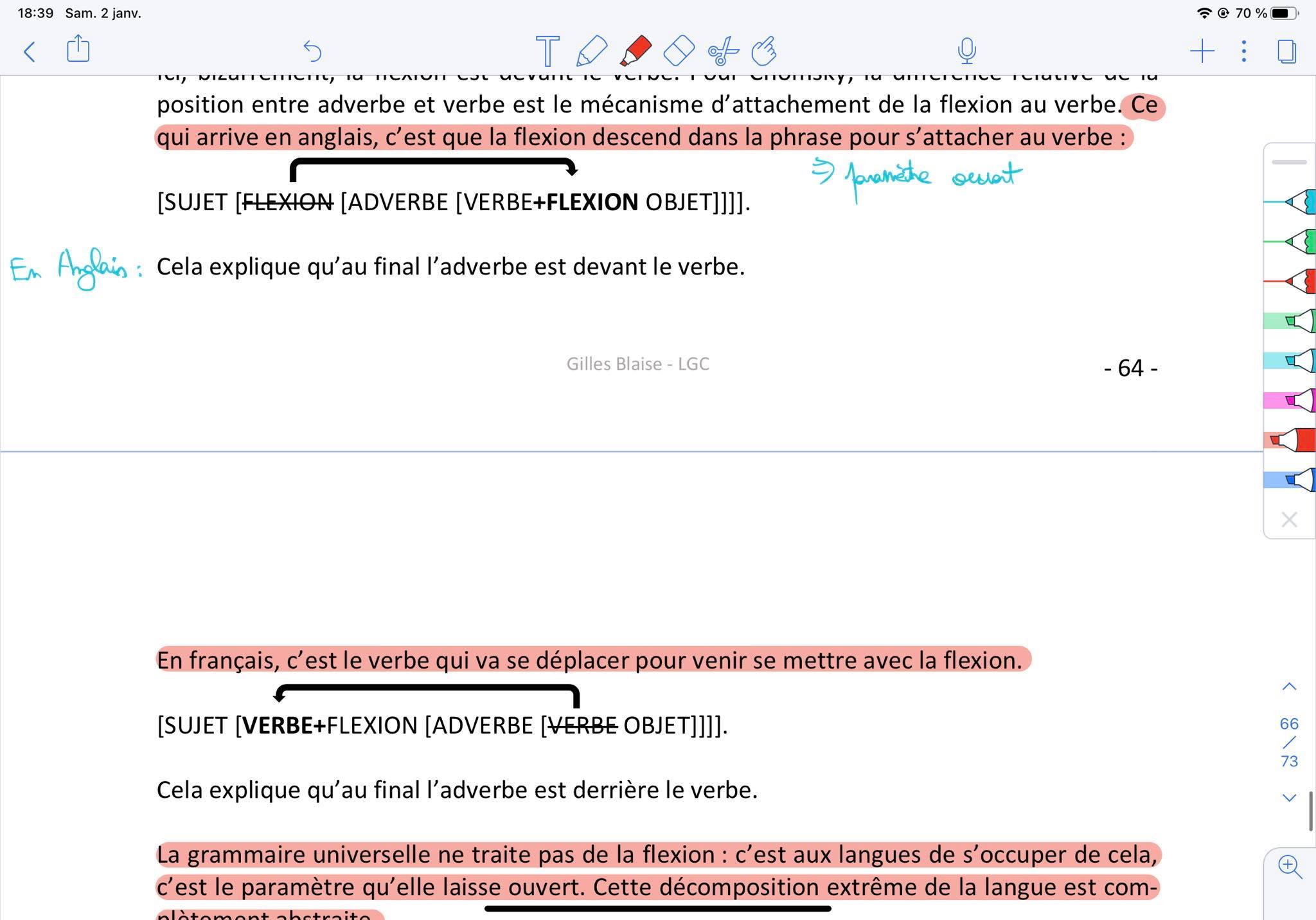
Task: Tap the Wi-Fi status indicator
Action: pyautogui.click(x=1204, y=14)
